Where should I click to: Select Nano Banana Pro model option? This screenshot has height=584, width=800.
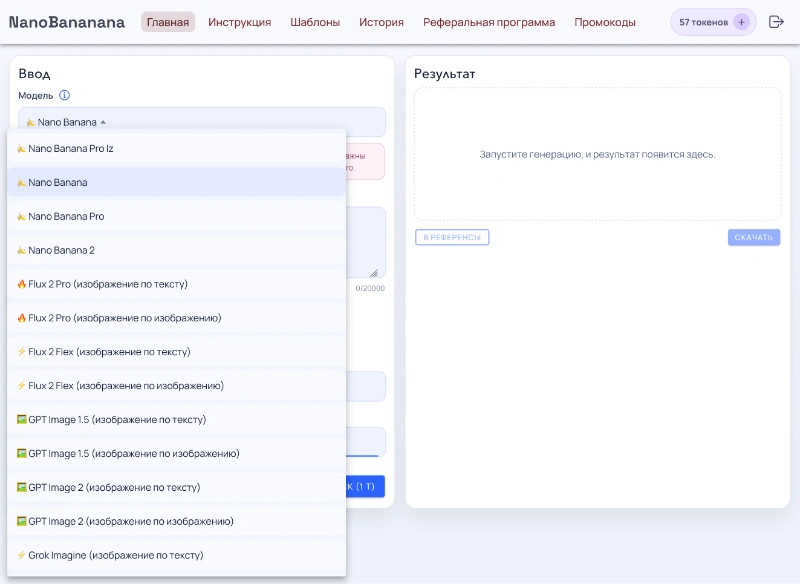(177, 216)
